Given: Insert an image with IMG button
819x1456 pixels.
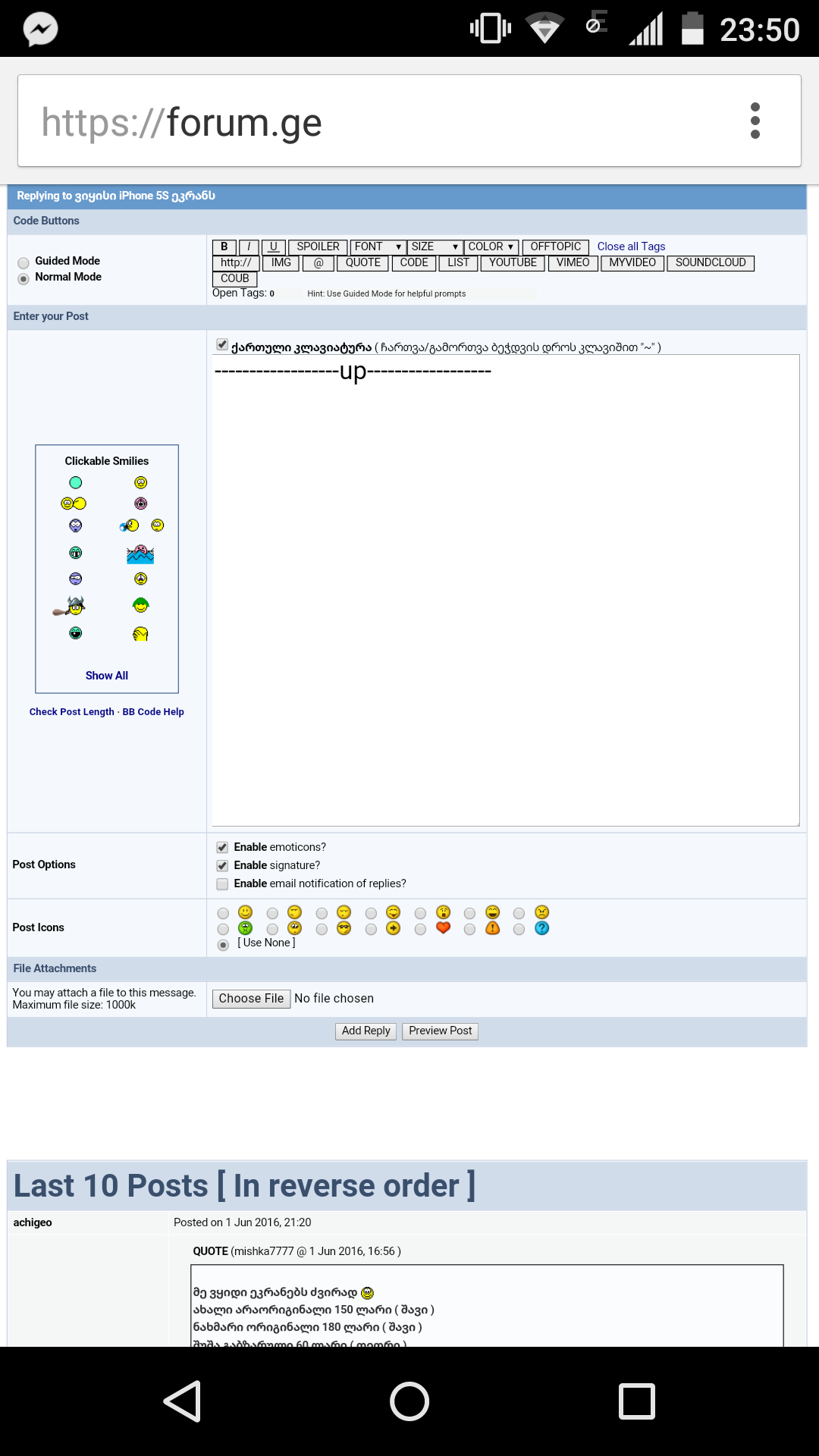Looking at the screenshot, I should [281, 263].
